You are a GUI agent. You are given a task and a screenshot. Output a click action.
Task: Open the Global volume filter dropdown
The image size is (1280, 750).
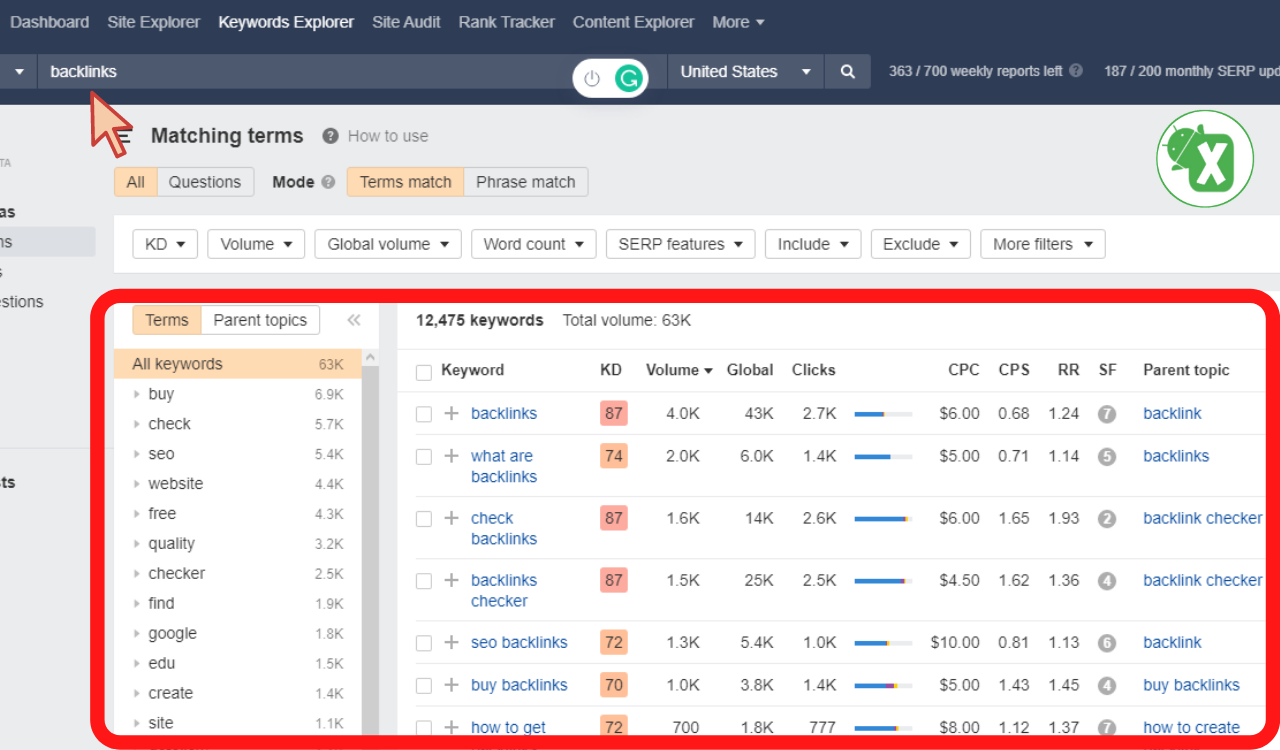388,244
